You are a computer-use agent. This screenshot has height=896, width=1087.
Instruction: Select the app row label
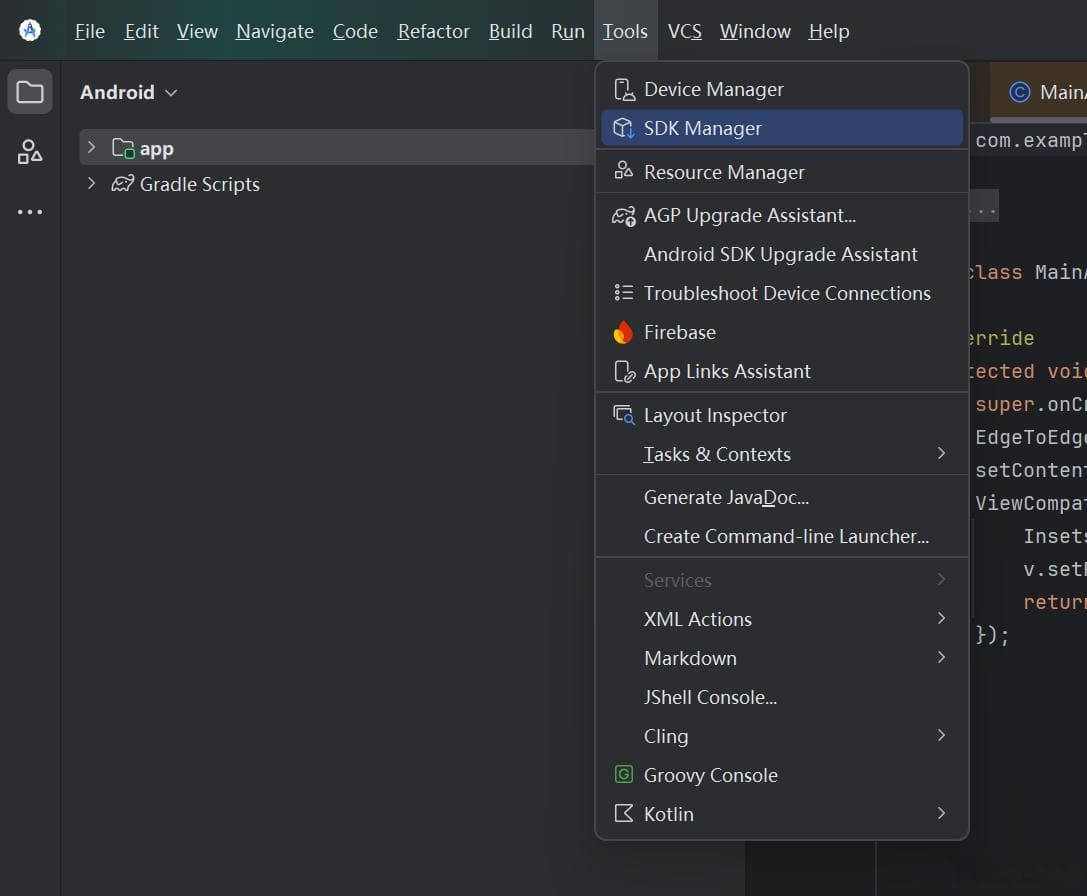[157, 148]
